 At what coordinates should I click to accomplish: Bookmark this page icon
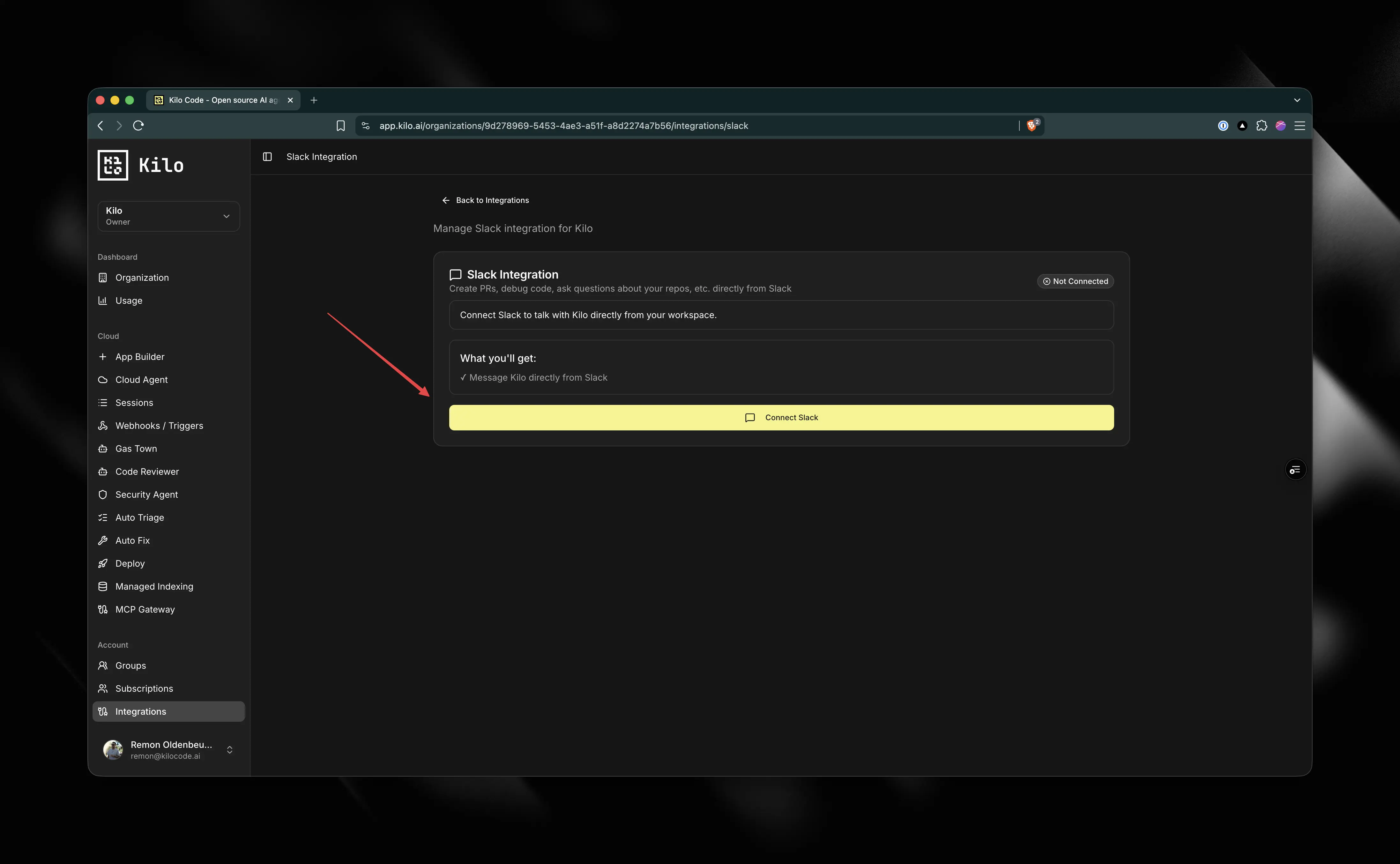[340, 126]
